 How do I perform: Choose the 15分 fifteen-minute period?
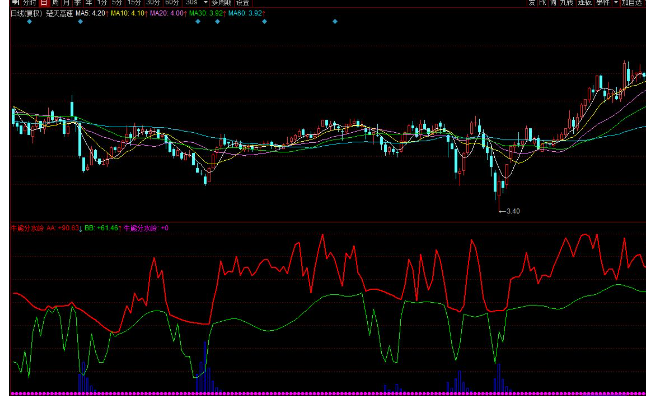coord(134,3)
